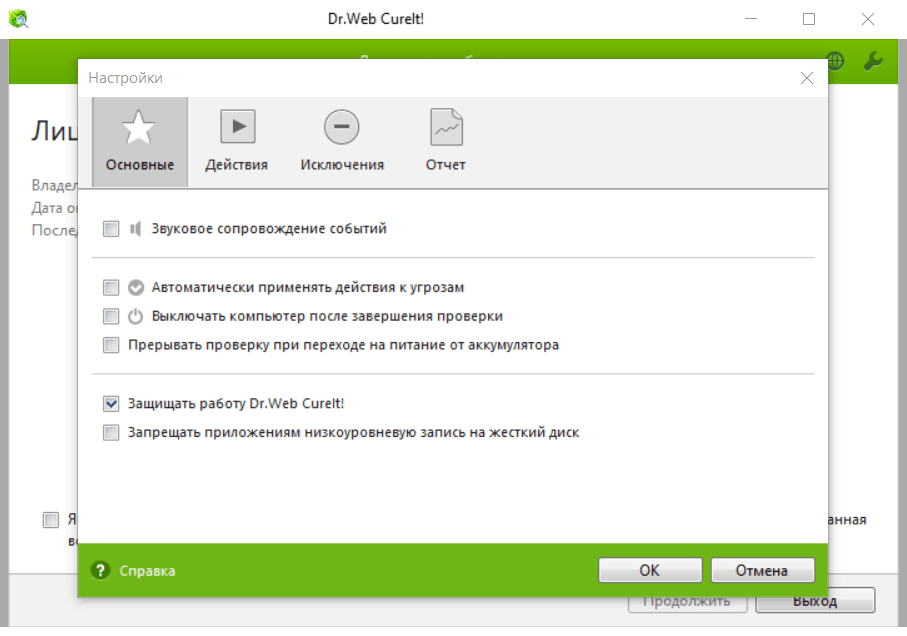The image size is (907, 636).
Task: Uncheck Защищать работу Dr.Web CureIt!
Action: tap(111, 405)
